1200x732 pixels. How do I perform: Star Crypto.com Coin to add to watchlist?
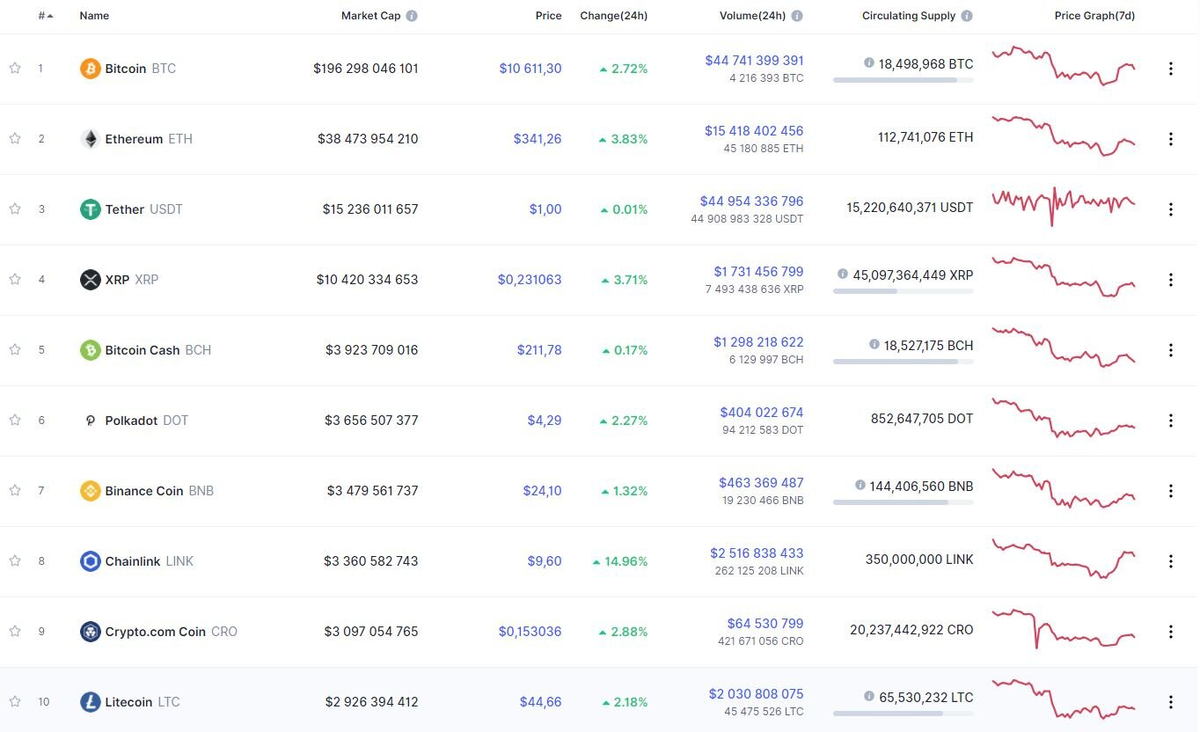coord(15,631)
